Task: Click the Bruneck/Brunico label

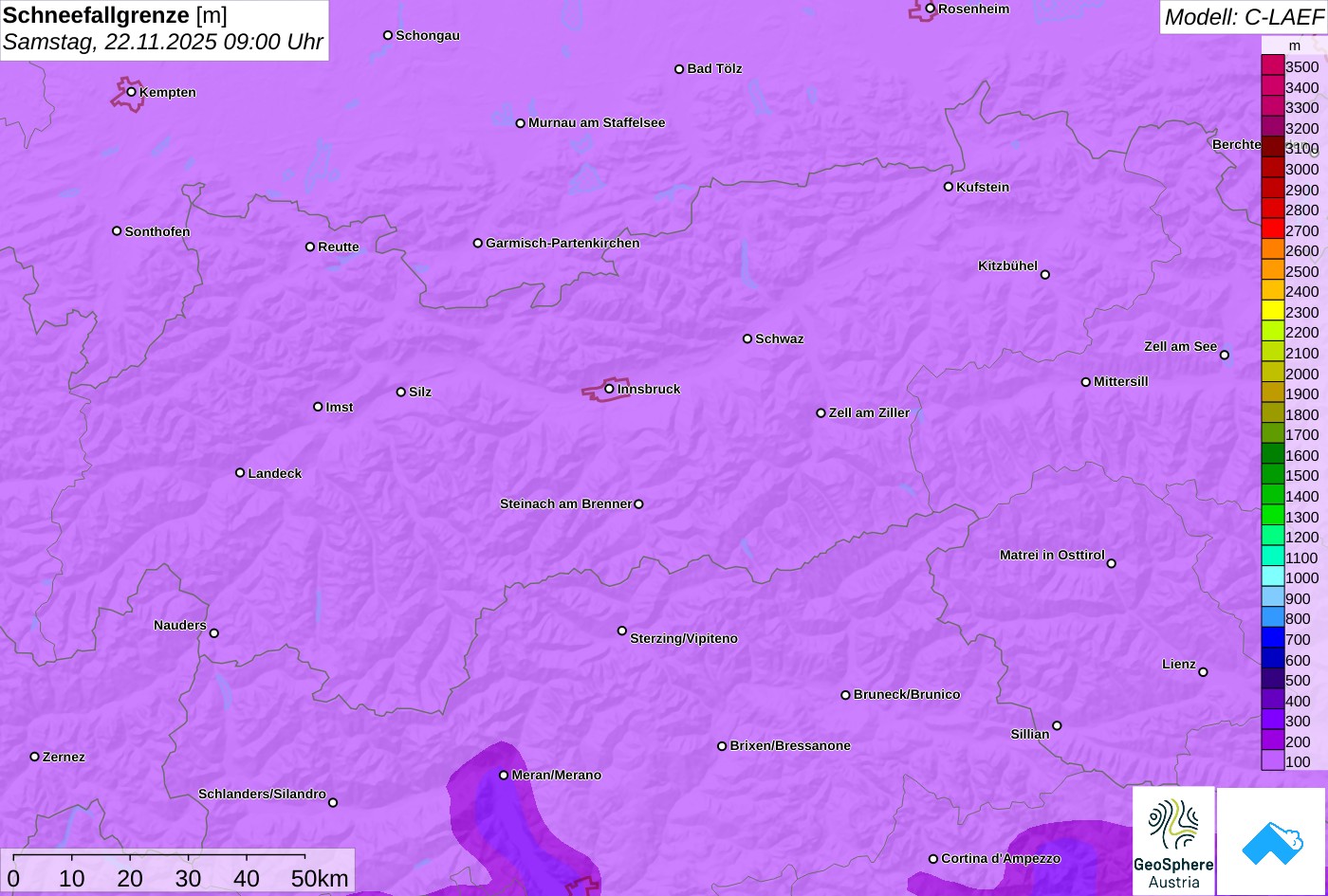Action: coord(907,695)
